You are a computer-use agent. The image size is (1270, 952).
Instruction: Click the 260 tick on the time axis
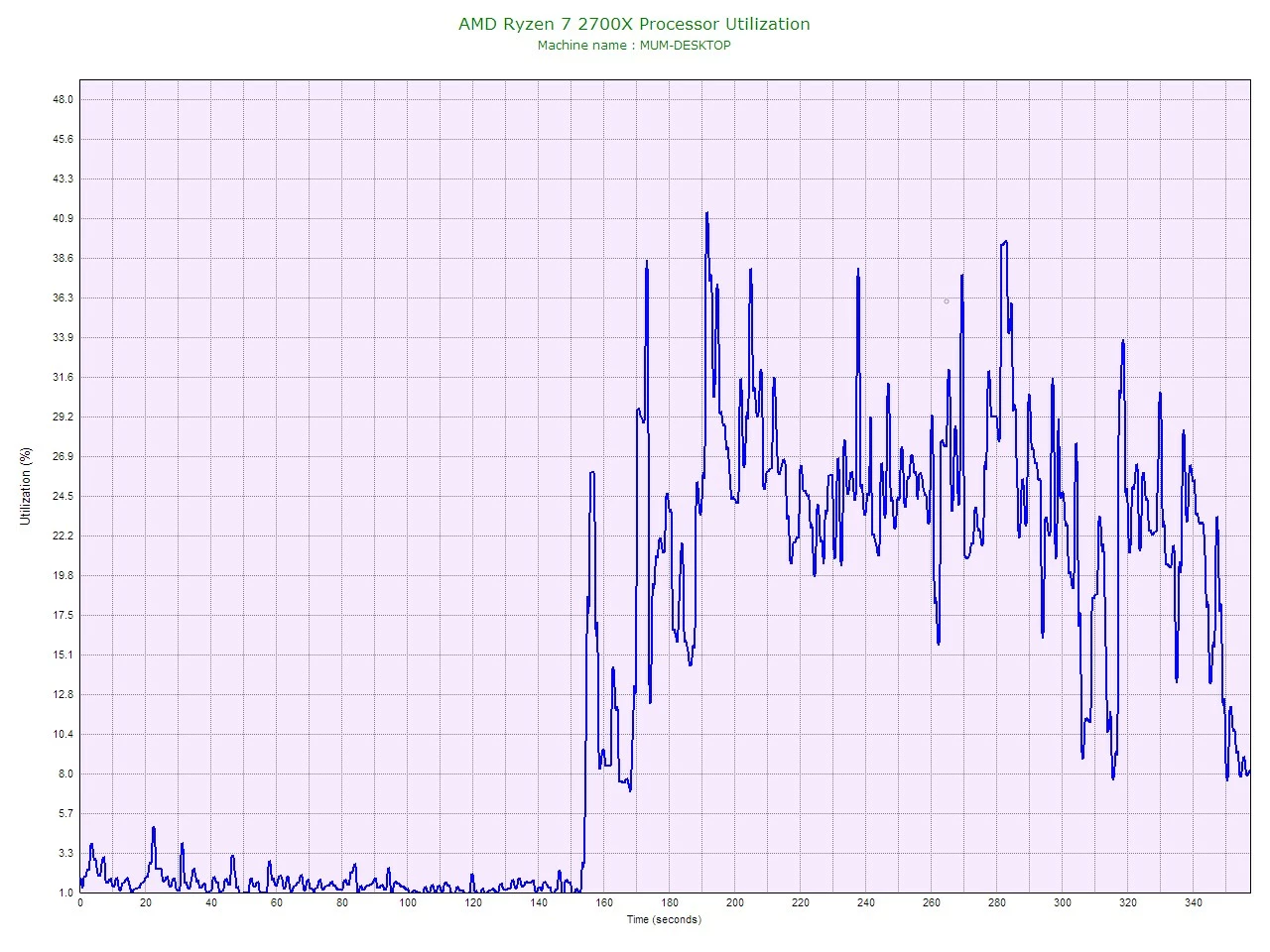click(x=932, y=902)
